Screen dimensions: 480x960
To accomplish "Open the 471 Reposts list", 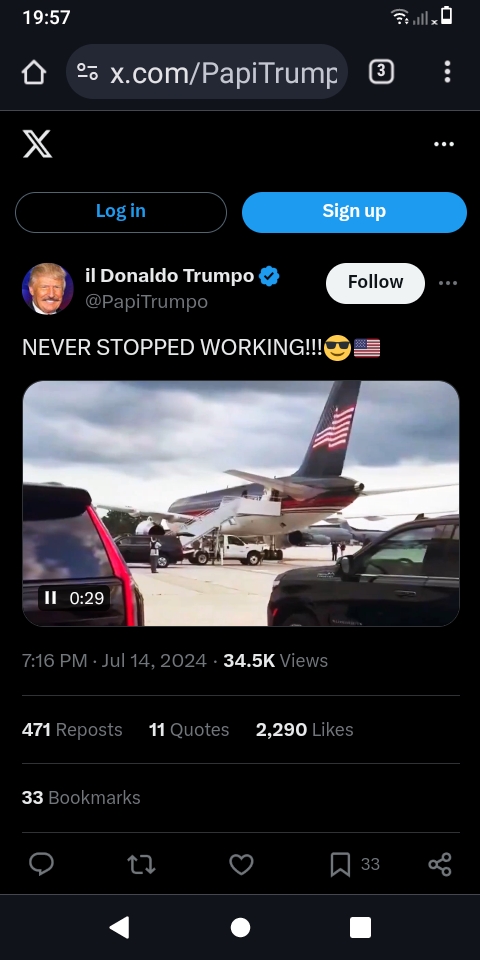I will (x=72, y=730).
